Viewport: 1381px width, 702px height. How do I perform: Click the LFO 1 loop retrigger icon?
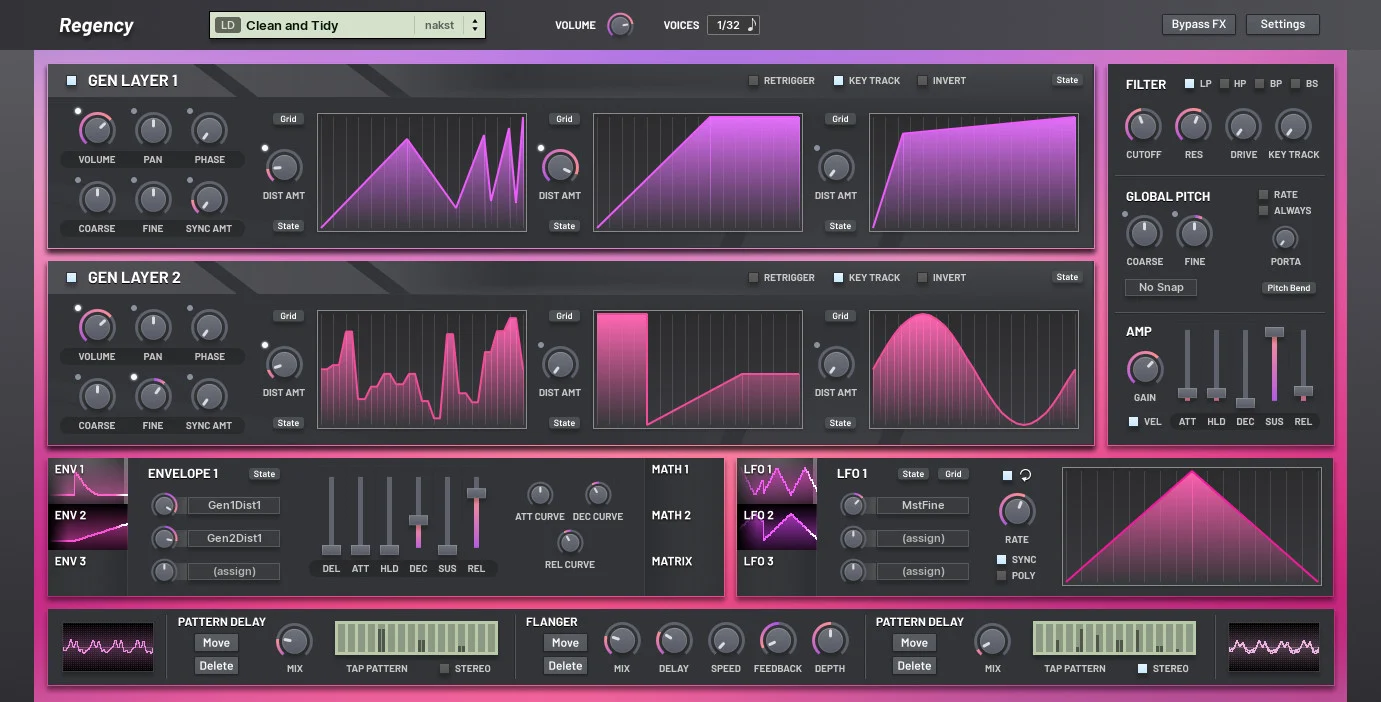pyautogui.click(x=1025, y=476)
